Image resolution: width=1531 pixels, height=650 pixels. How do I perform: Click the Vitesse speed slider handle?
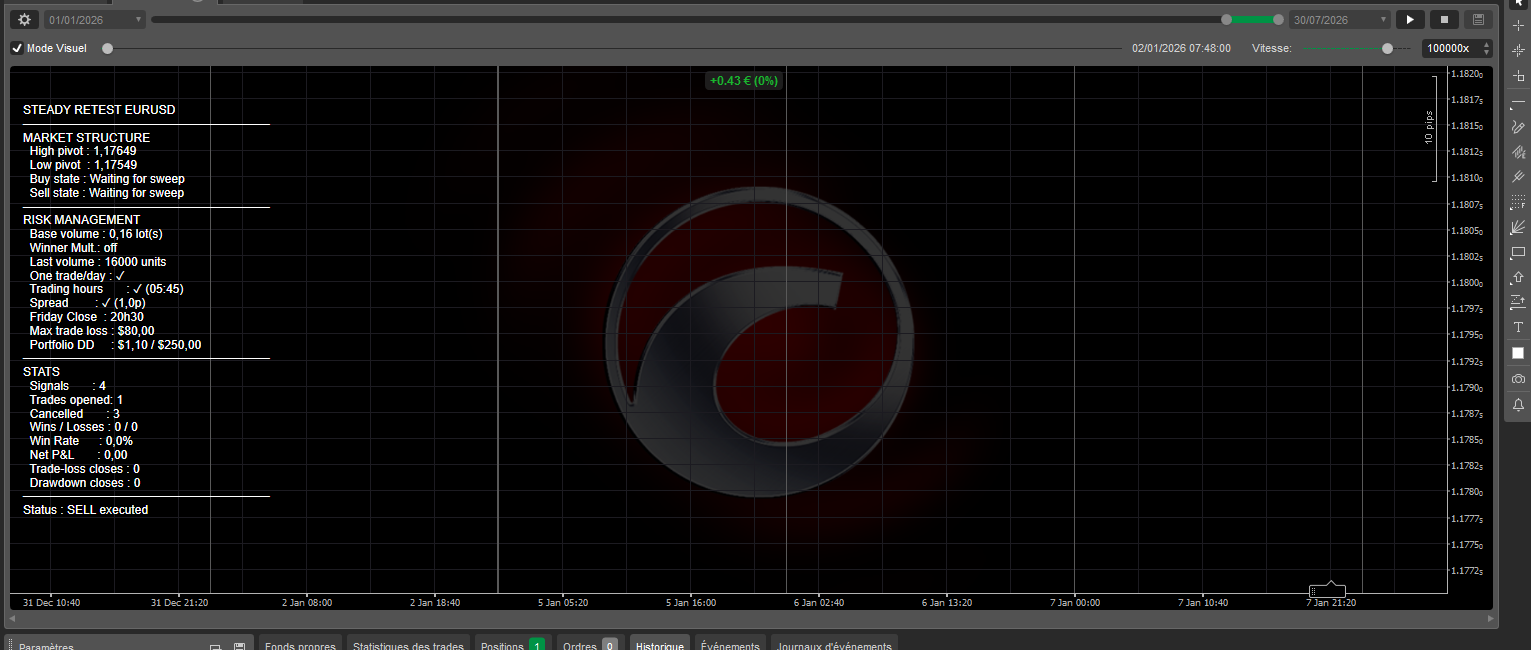point(1387,48)
